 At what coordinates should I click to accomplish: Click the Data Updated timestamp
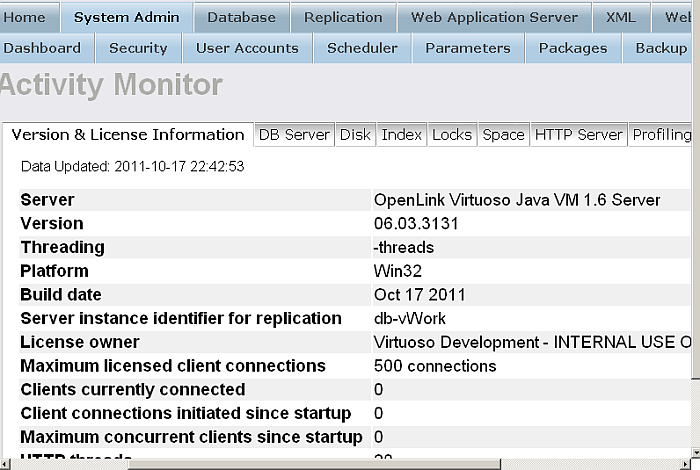[x=133, y=166]
